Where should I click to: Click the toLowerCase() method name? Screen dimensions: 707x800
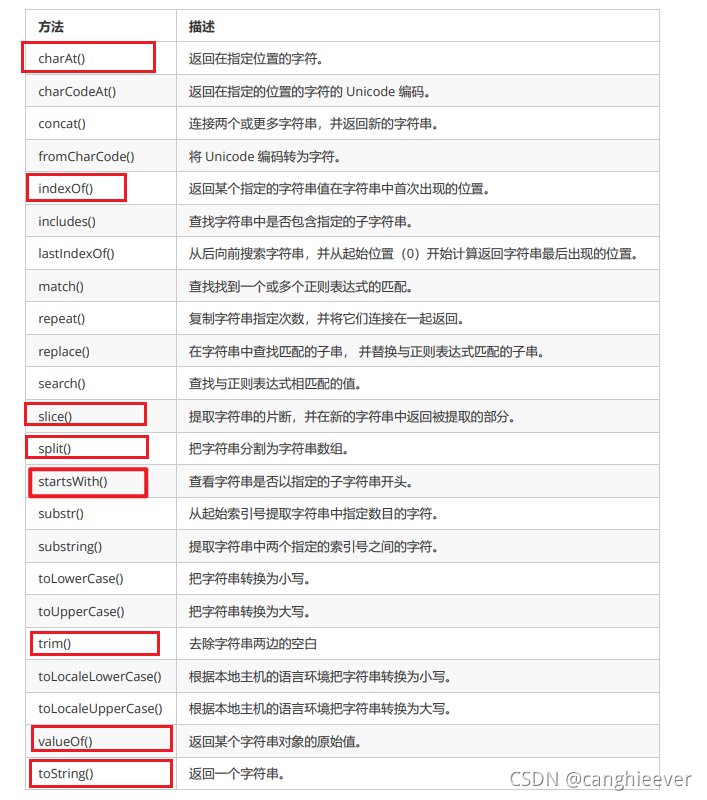pyautogui.click(x=81, y=579)
